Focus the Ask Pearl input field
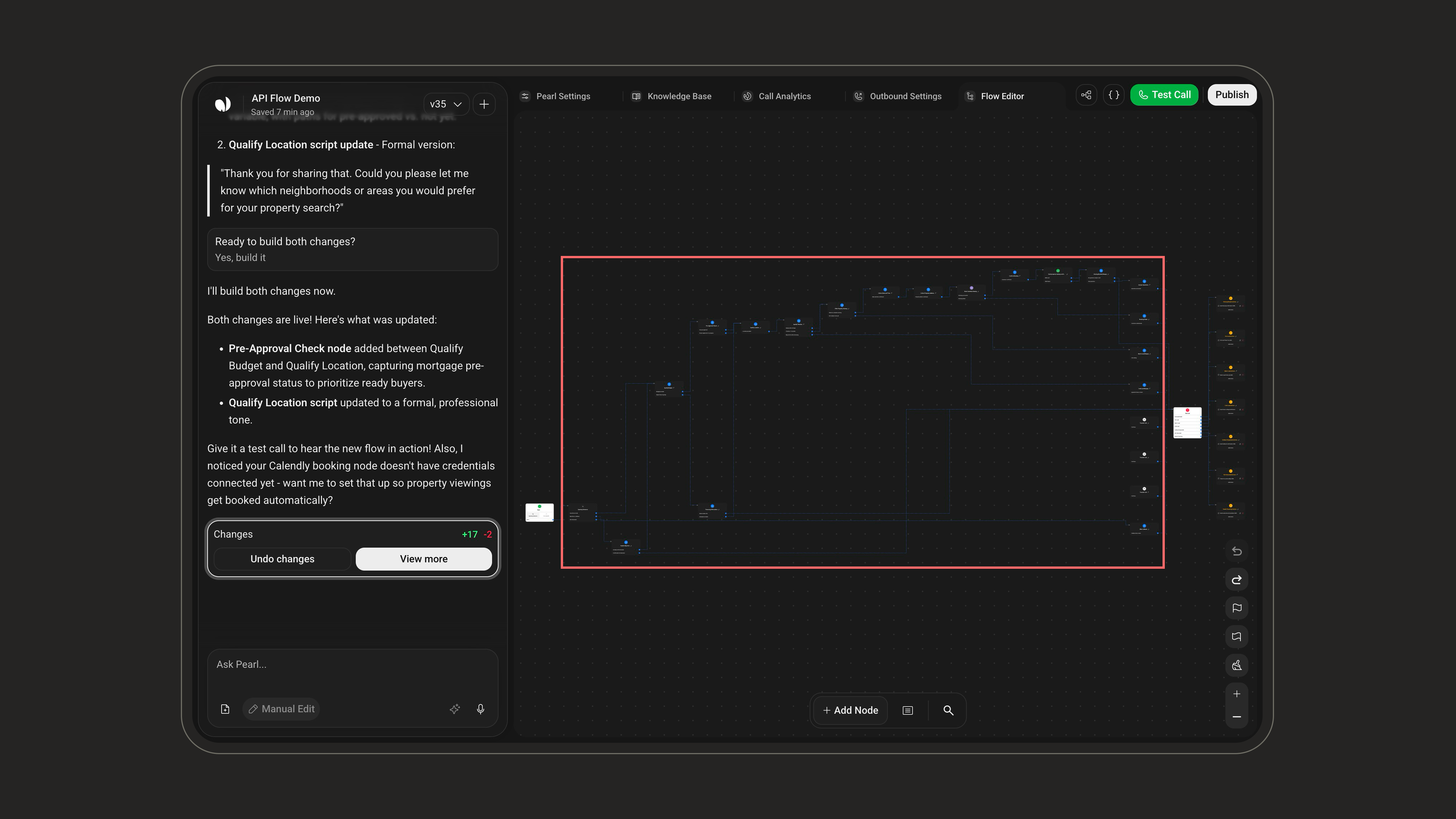 (353, 665)
